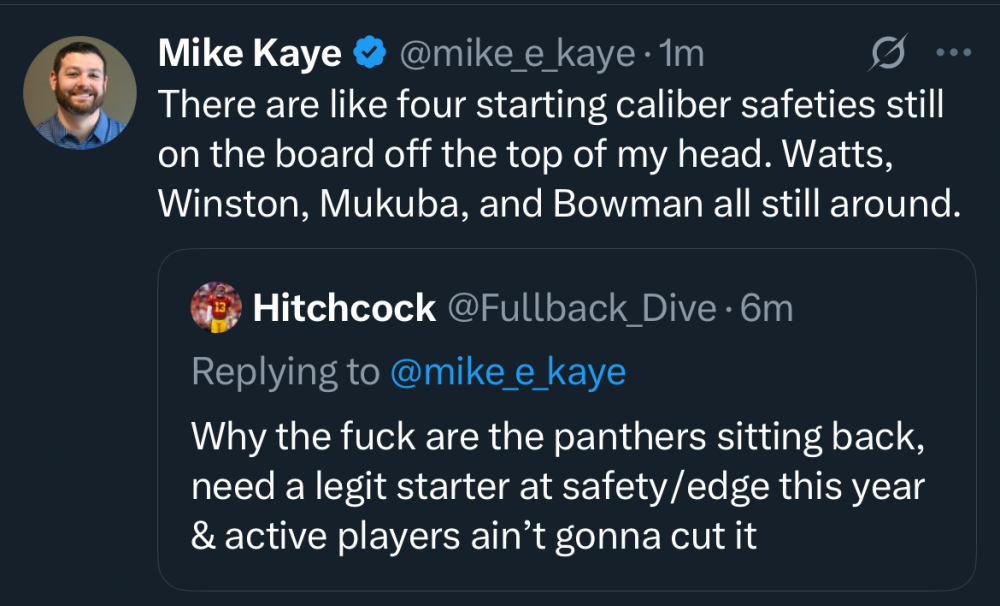The image size is (1000, 606).
Task: Click the @Fullback_Dive handle
Action: click(584, 308)
